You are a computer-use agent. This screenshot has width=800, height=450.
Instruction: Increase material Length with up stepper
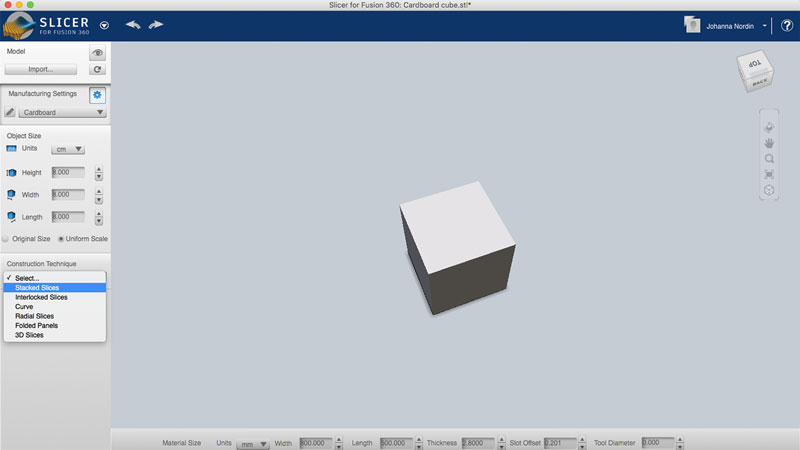419,439
